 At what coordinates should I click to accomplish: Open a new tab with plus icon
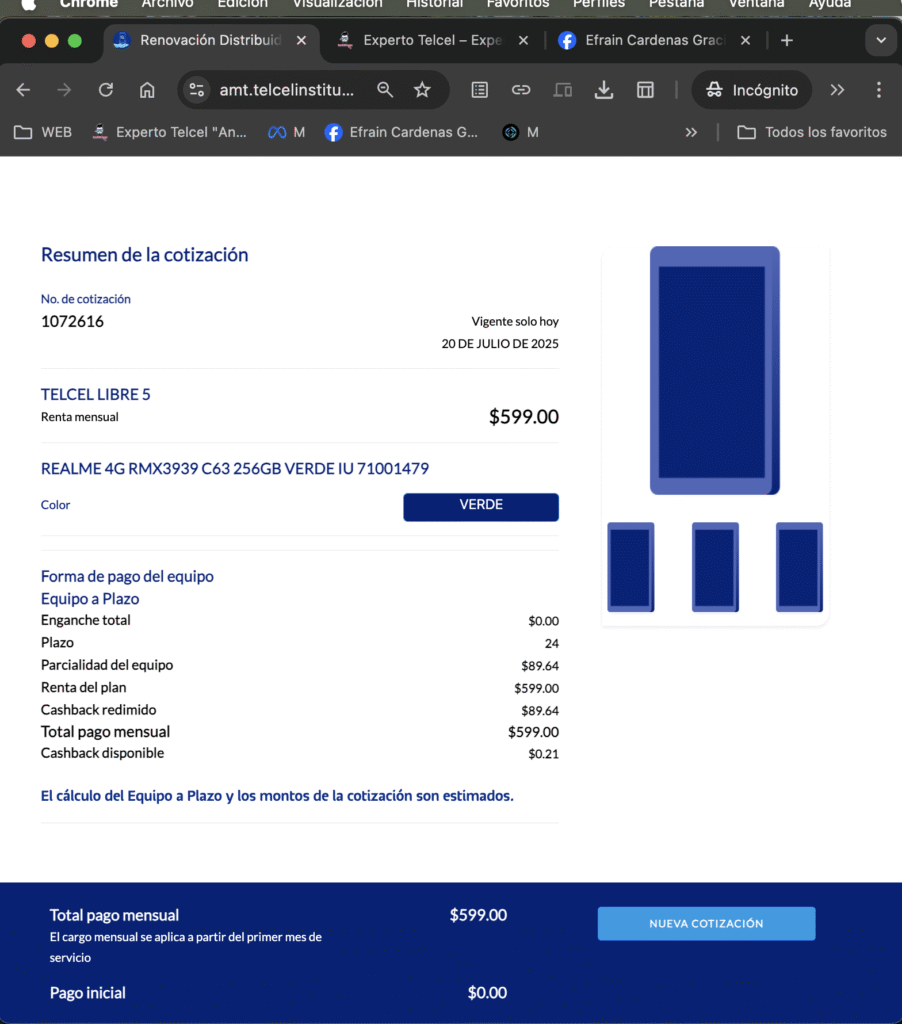787,40
